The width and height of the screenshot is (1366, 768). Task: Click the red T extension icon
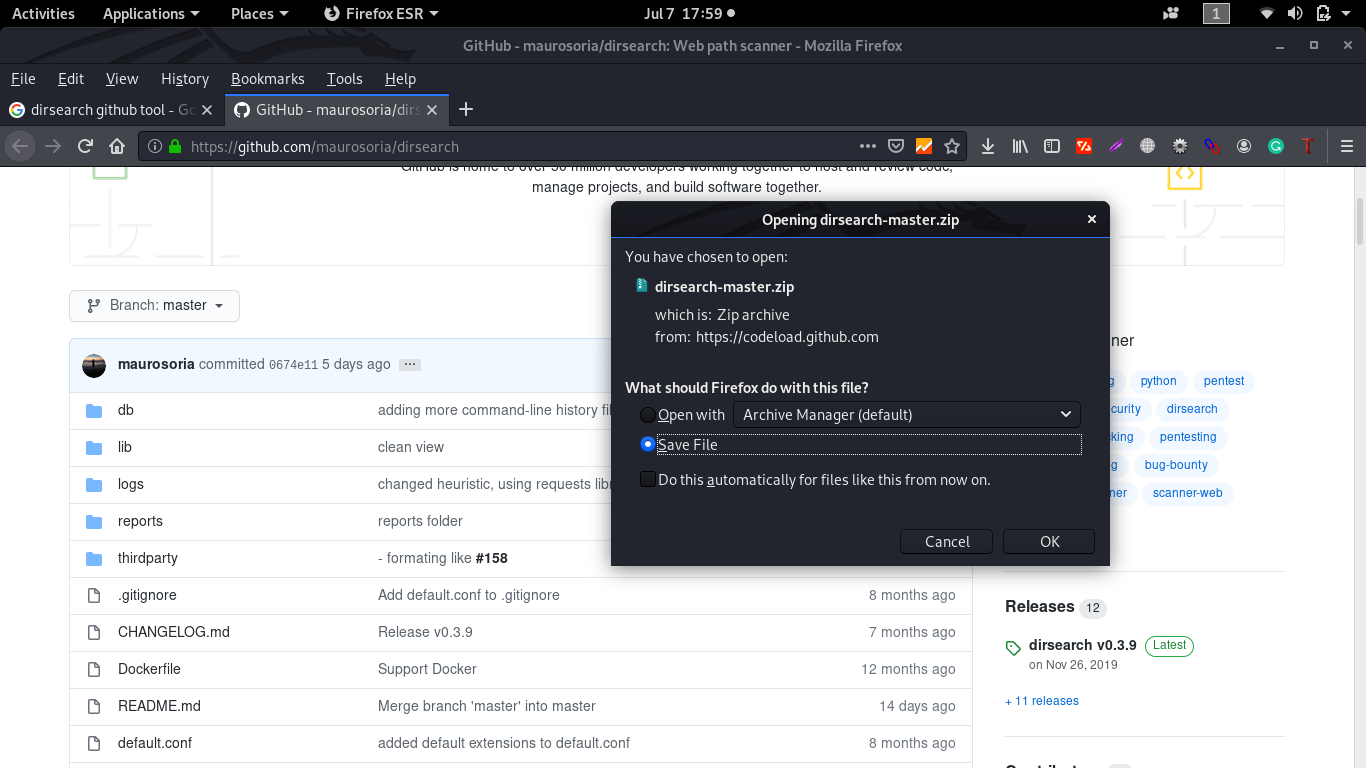[1307, 146]
